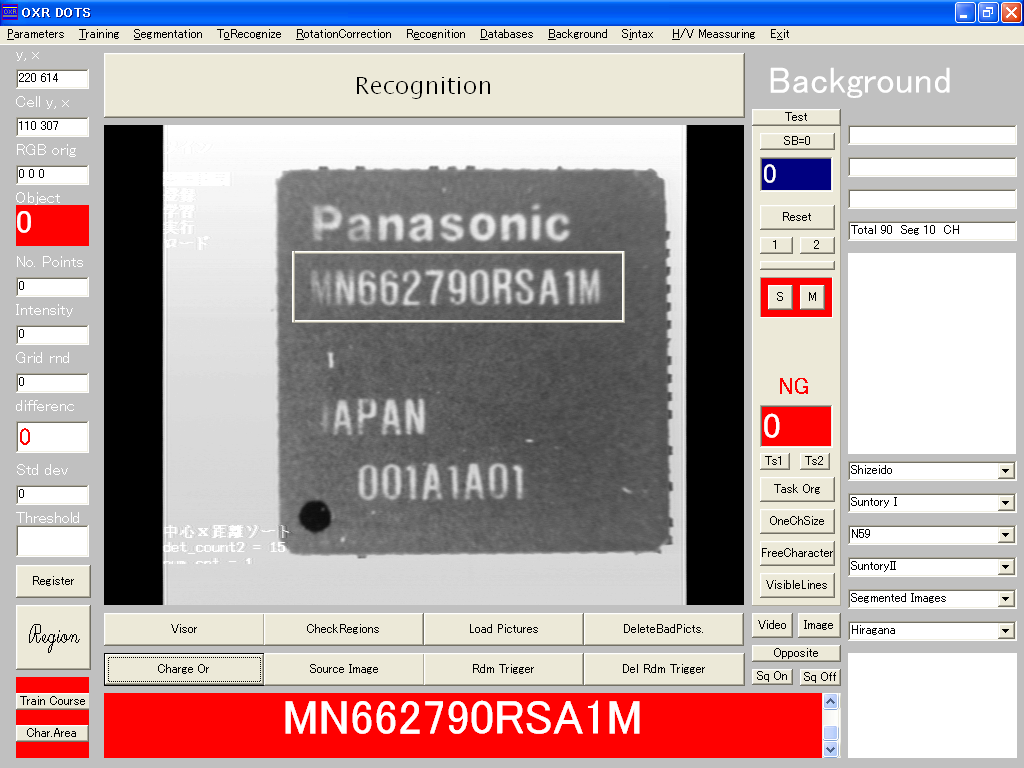The image size is (1024, 768).
Task: Turn Sq Off
Action: [820, 677]
